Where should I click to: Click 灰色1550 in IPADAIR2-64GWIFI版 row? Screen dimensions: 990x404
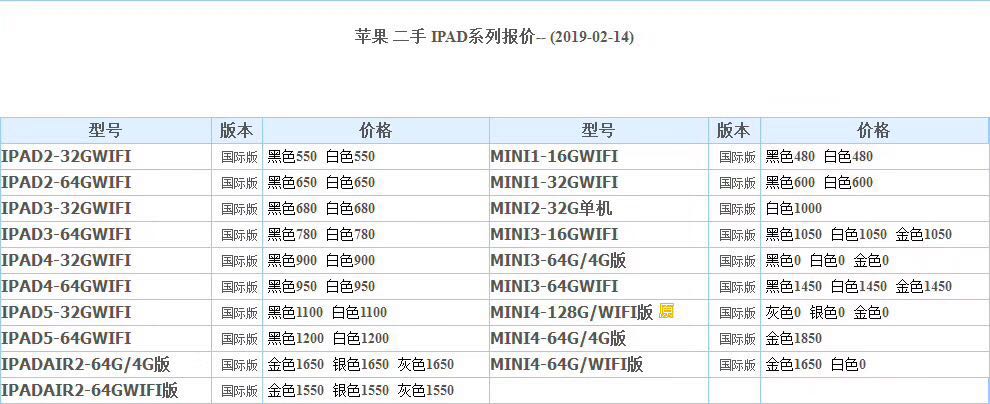[426, 390]
